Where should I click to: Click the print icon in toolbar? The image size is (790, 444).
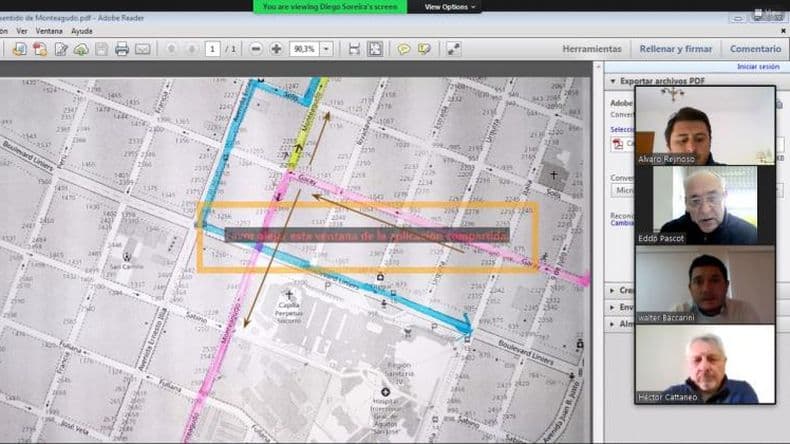click(122, 49)
